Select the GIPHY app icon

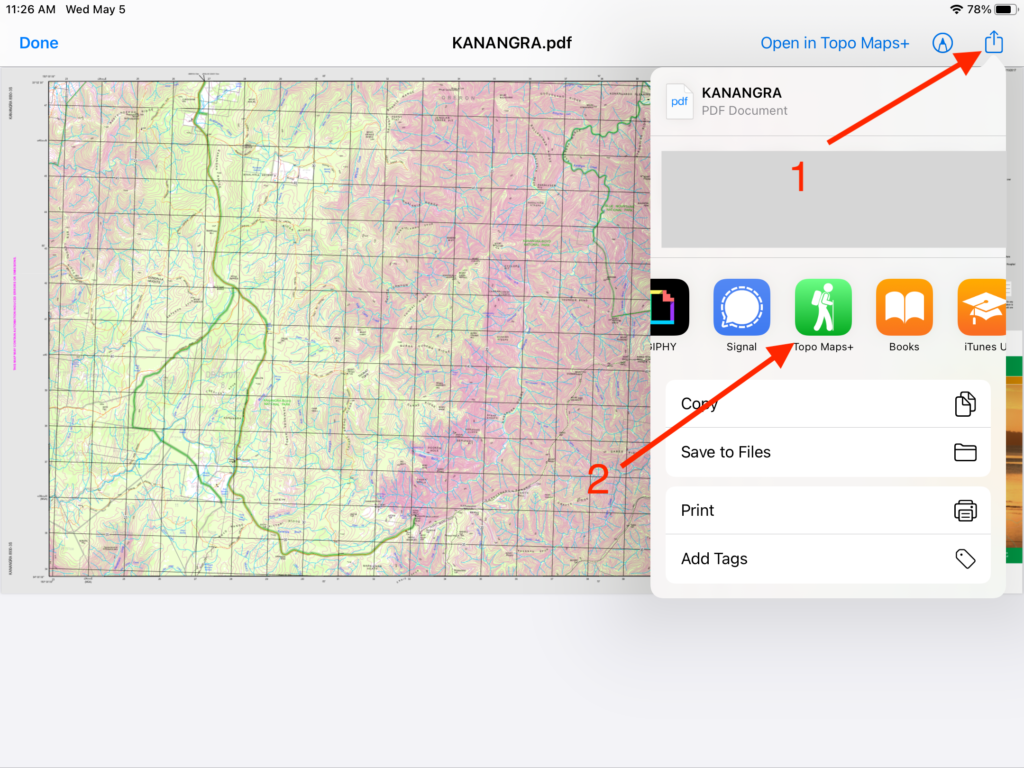tap(669, 307)
